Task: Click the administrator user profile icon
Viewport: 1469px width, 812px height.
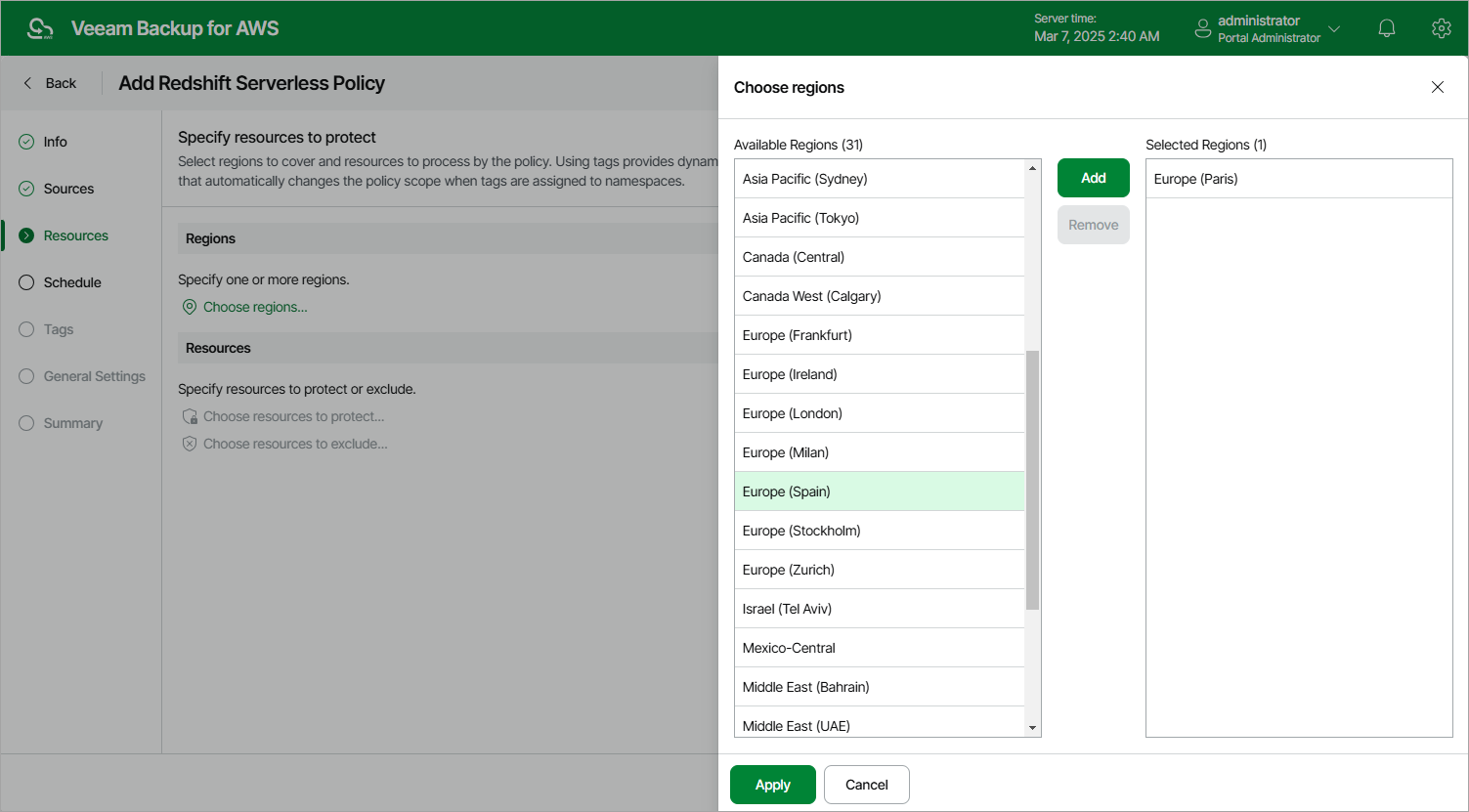Action: coord(1203,28)
